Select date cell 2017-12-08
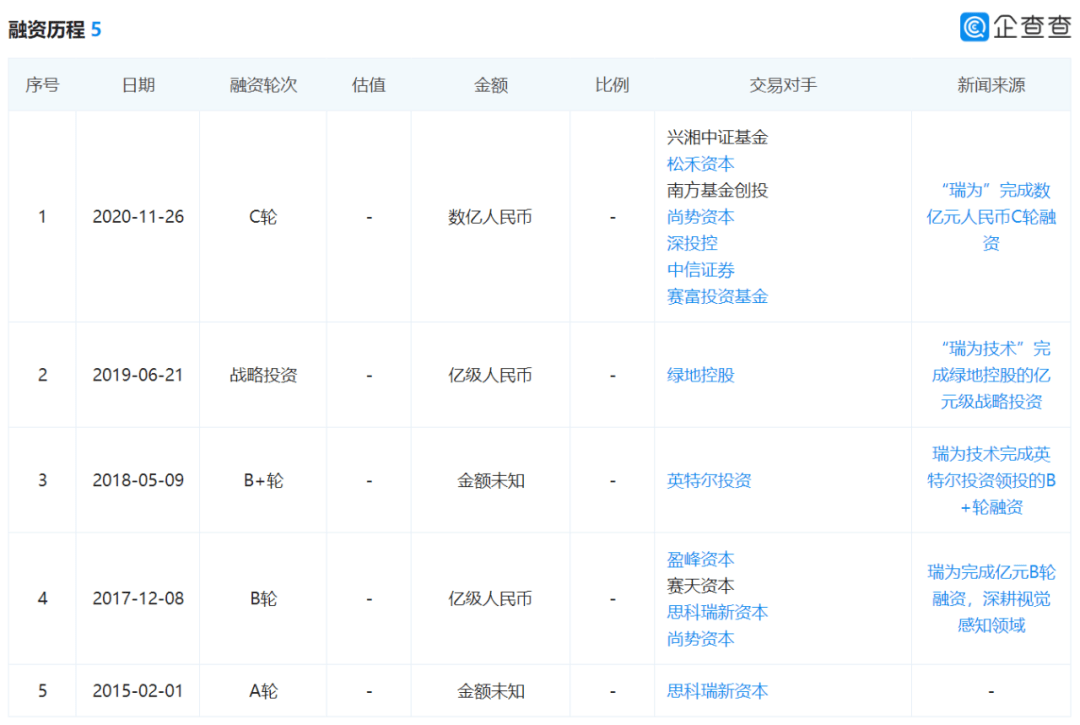Screen dimensions: 1080x725 click(138, 598)
